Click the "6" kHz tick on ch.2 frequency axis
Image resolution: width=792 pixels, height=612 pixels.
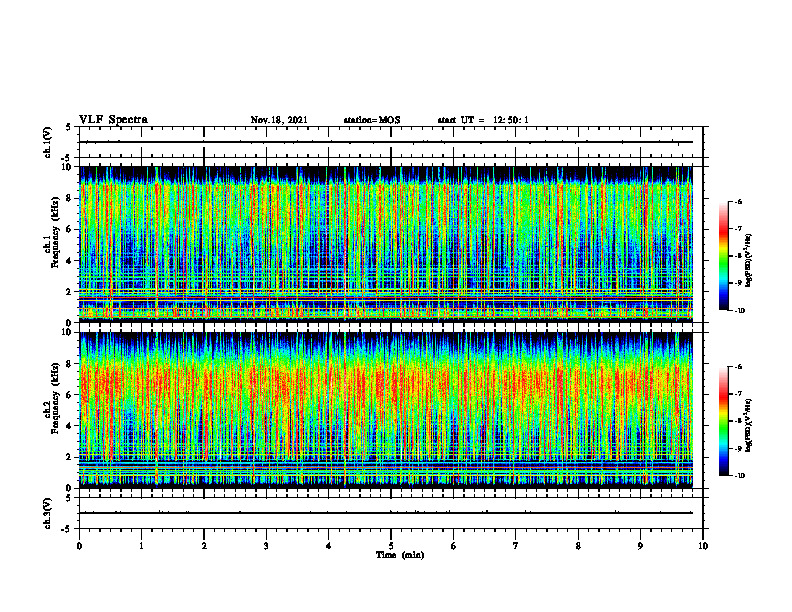coord(69,395)
